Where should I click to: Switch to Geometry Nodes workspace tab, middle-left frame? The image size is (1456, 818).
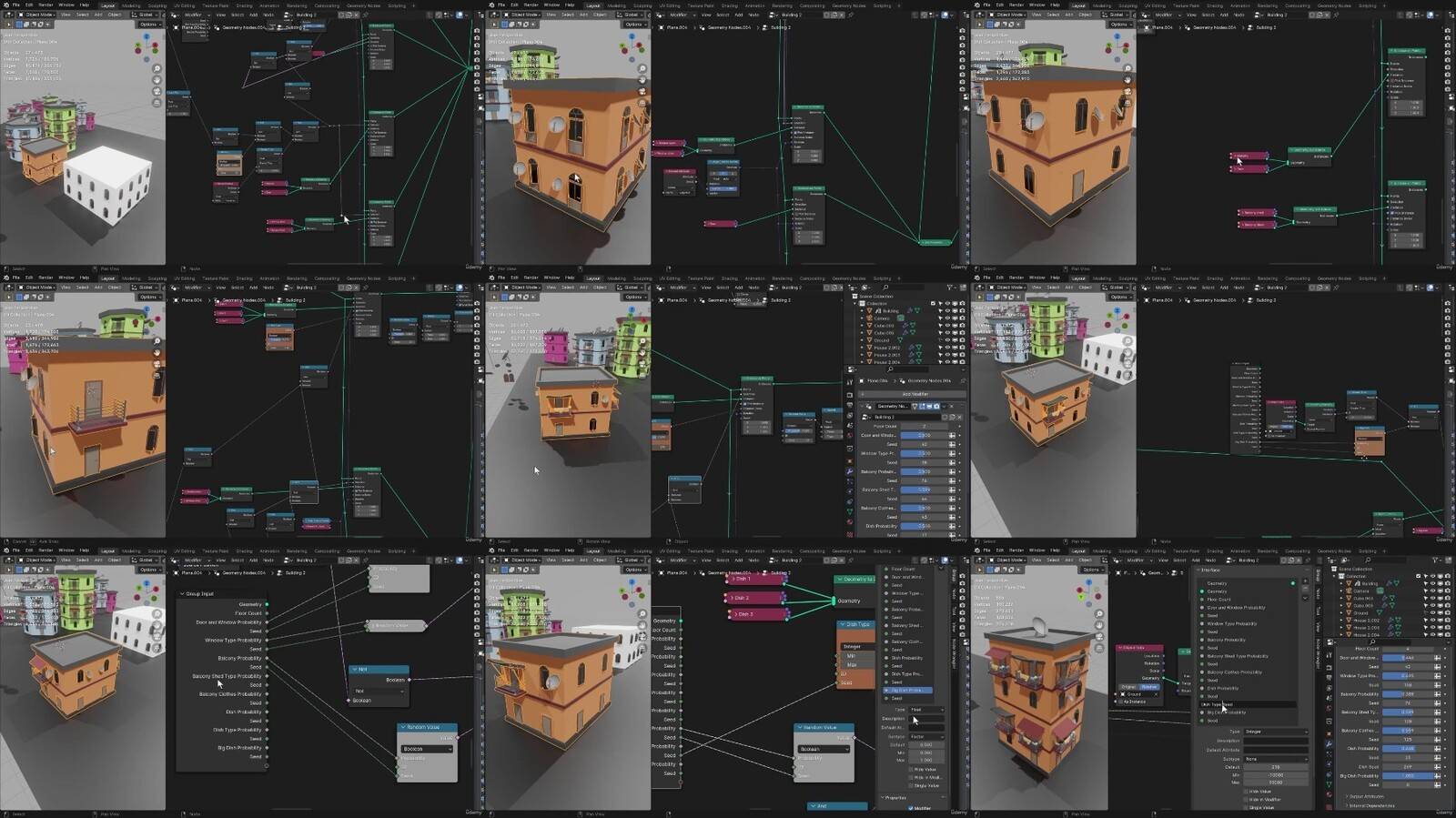[363, 278]
